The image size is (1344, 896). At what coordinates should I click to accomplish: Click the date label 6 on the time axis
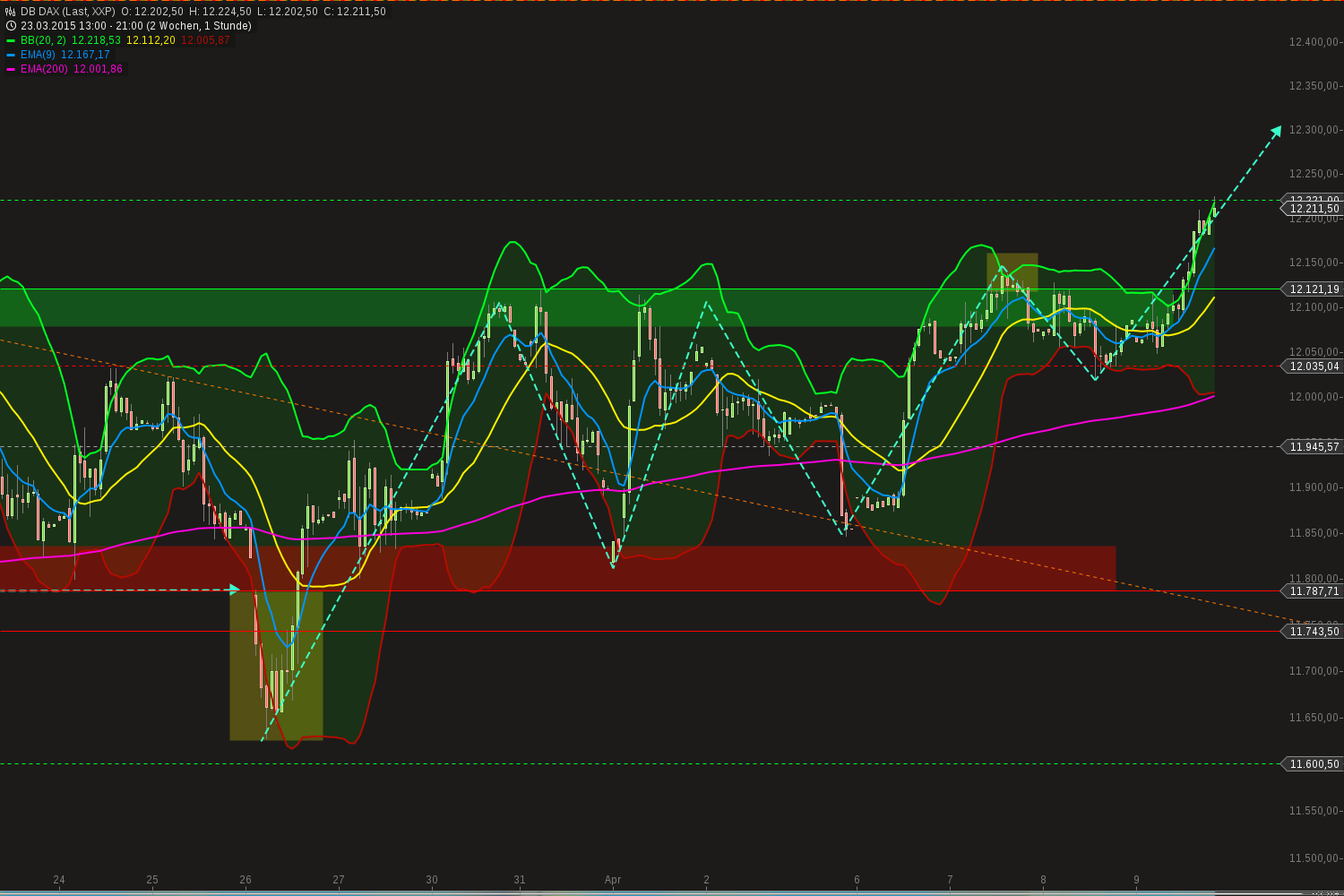pyautogui.click(x=857, y=880)
